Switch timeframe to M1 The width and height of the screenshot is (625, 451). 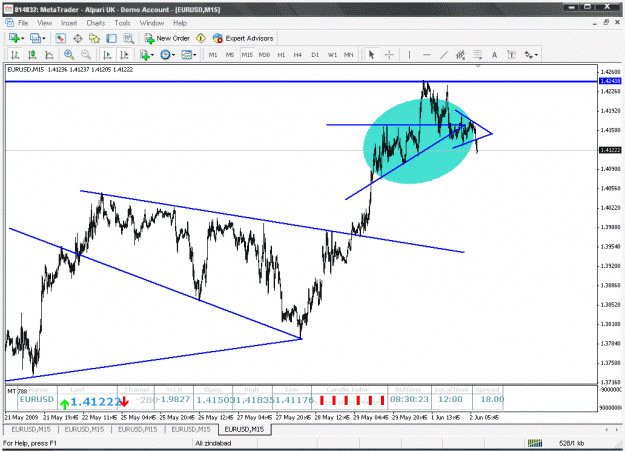(x=213, y=55)
